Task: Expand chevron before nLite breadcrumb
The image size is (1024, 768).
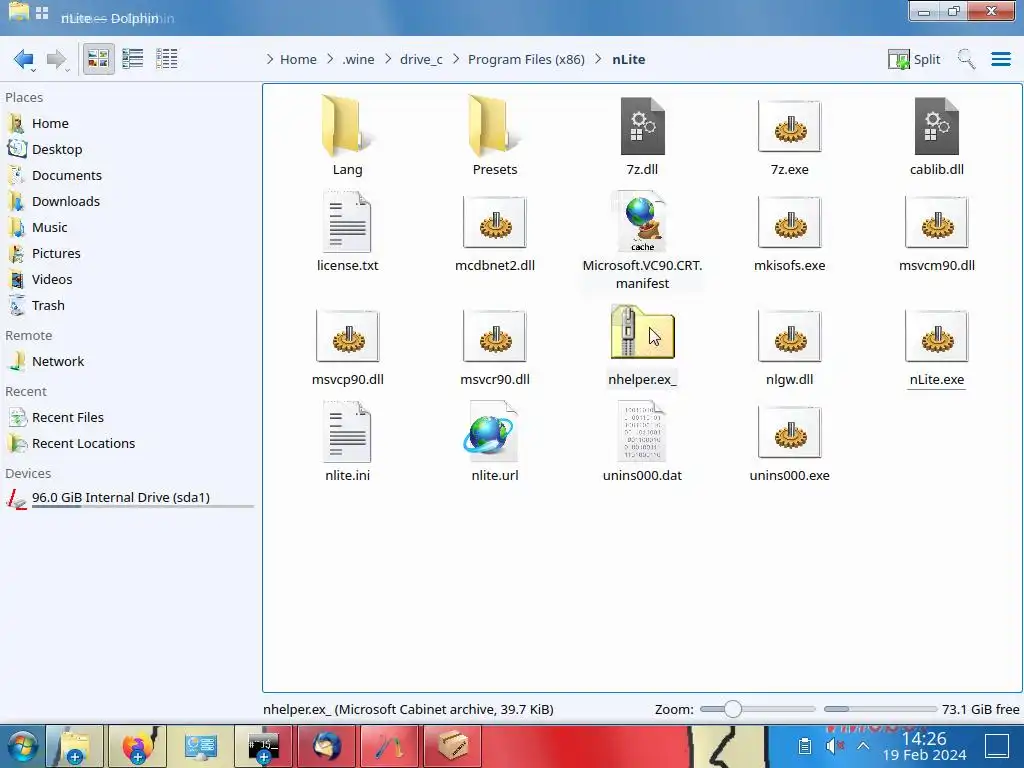Action: (598, 59)
